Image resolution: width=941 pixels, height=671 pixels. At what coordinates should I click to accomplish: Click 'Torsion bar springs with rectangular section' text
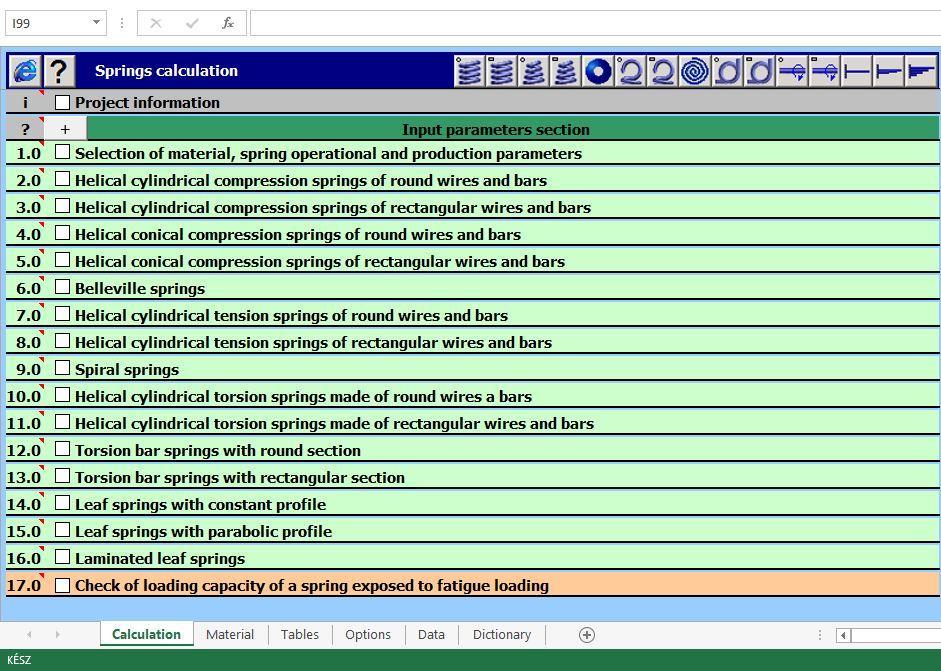239,478
